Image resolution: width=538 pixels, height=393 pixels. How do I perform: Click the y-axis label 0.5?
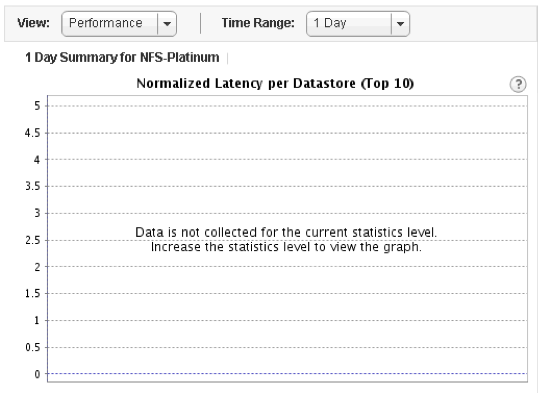(33, 347)
